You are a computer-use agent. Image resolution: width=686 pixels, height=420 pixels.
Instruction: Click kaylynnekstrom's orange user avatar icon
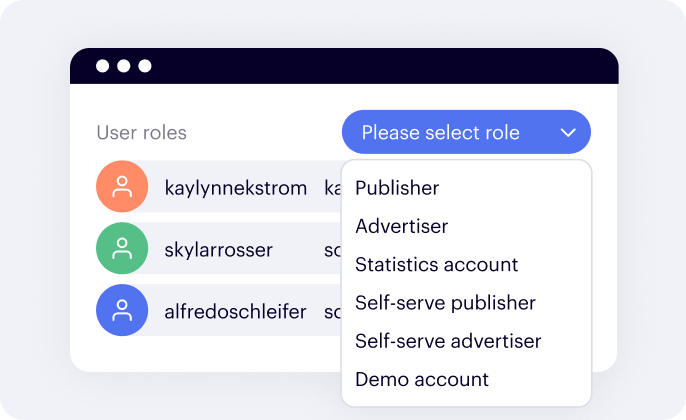point(122,186)
